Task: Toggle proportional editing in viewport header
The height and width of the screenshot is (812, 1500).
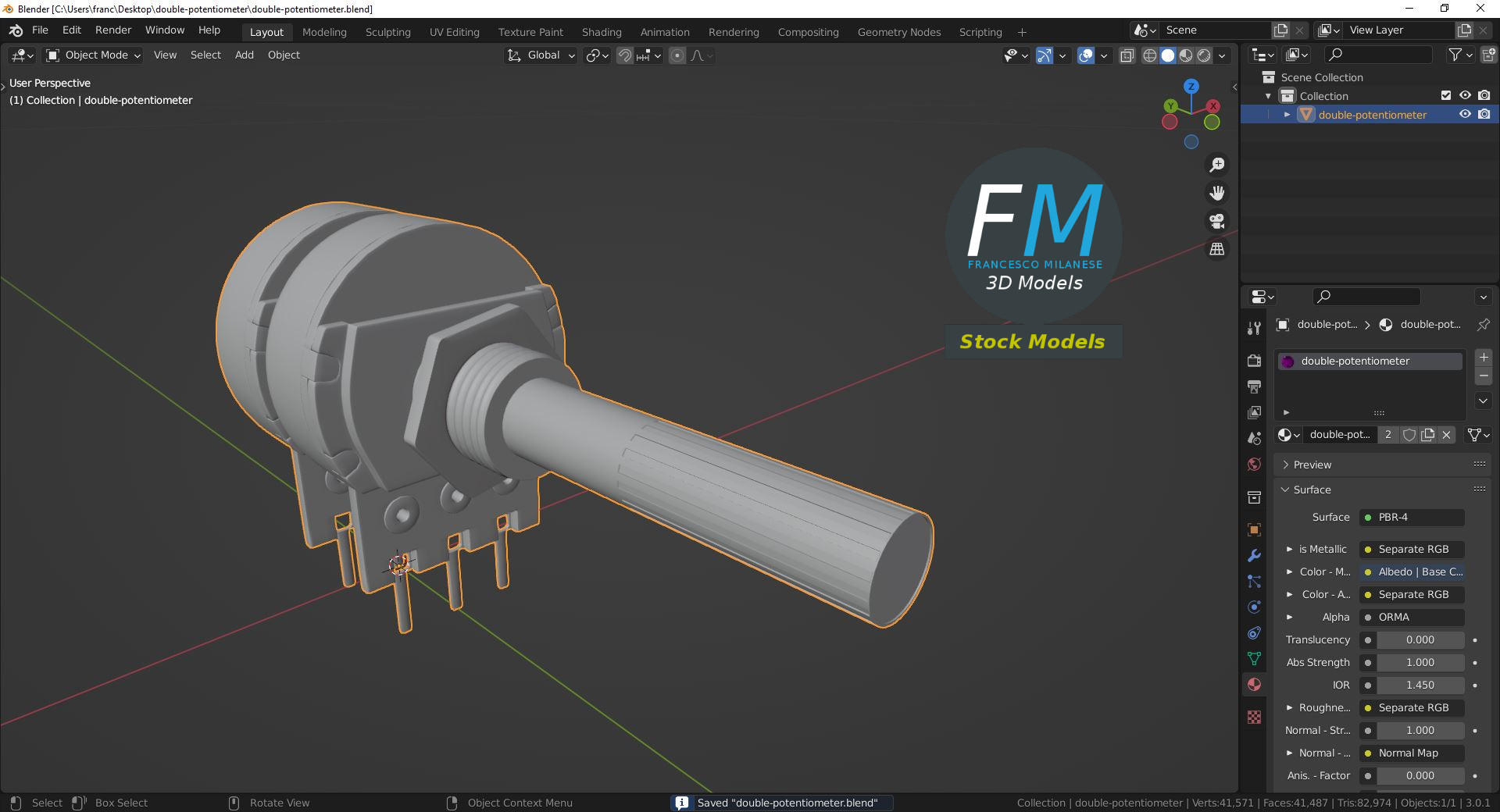Action: coord(677,55)
